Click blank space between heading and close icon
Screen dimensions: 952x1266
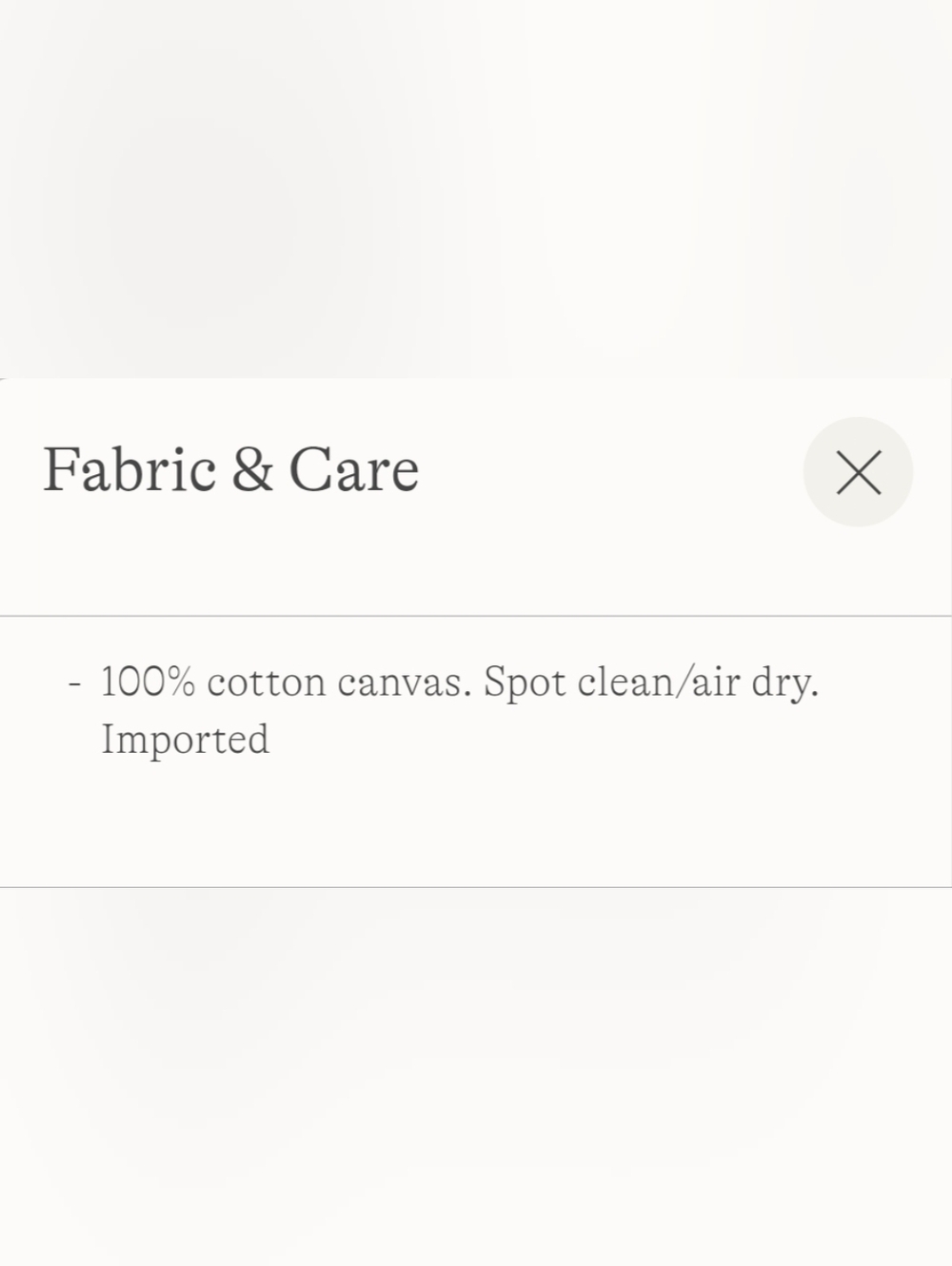coord(609,470)
